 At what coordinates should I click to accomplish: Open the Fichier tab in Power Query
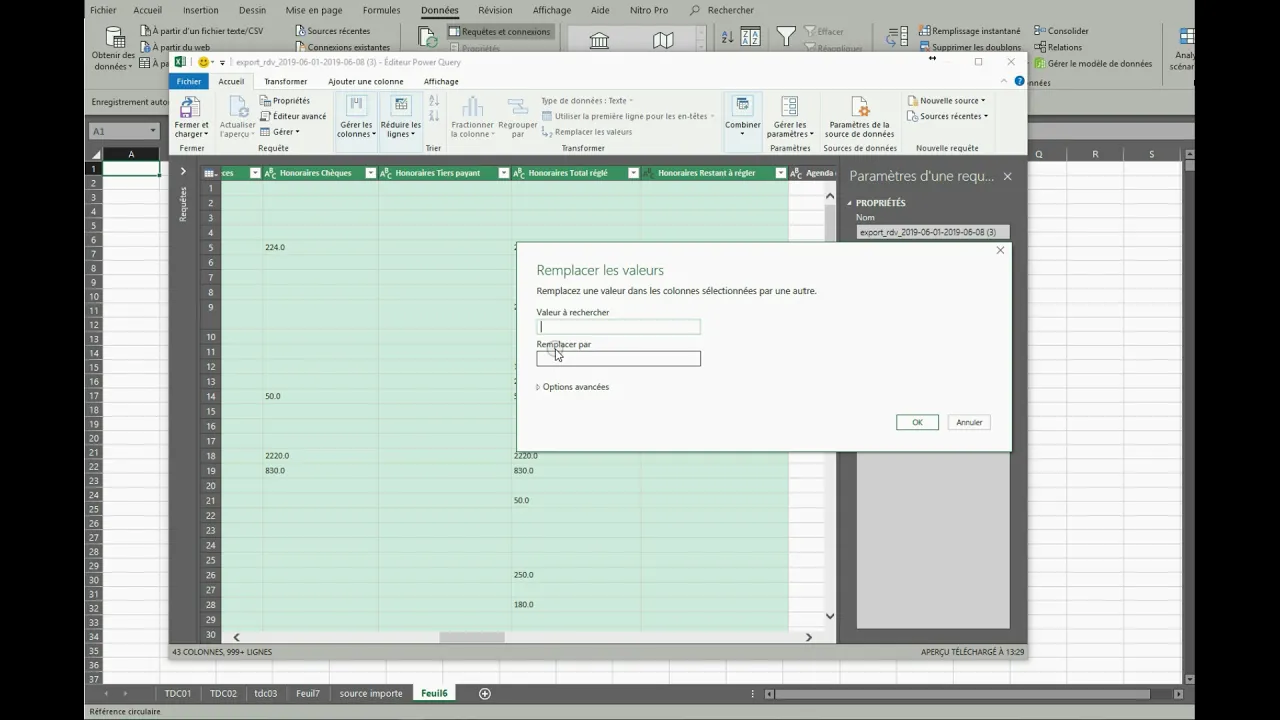click(189, 81)
